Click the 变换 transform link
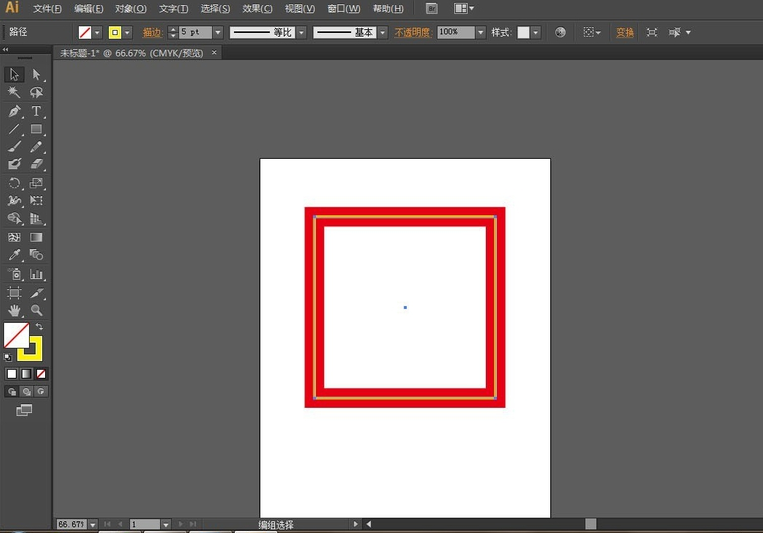Image resolution: width=763 pixels, height=533 pixels. click(625, 32)
